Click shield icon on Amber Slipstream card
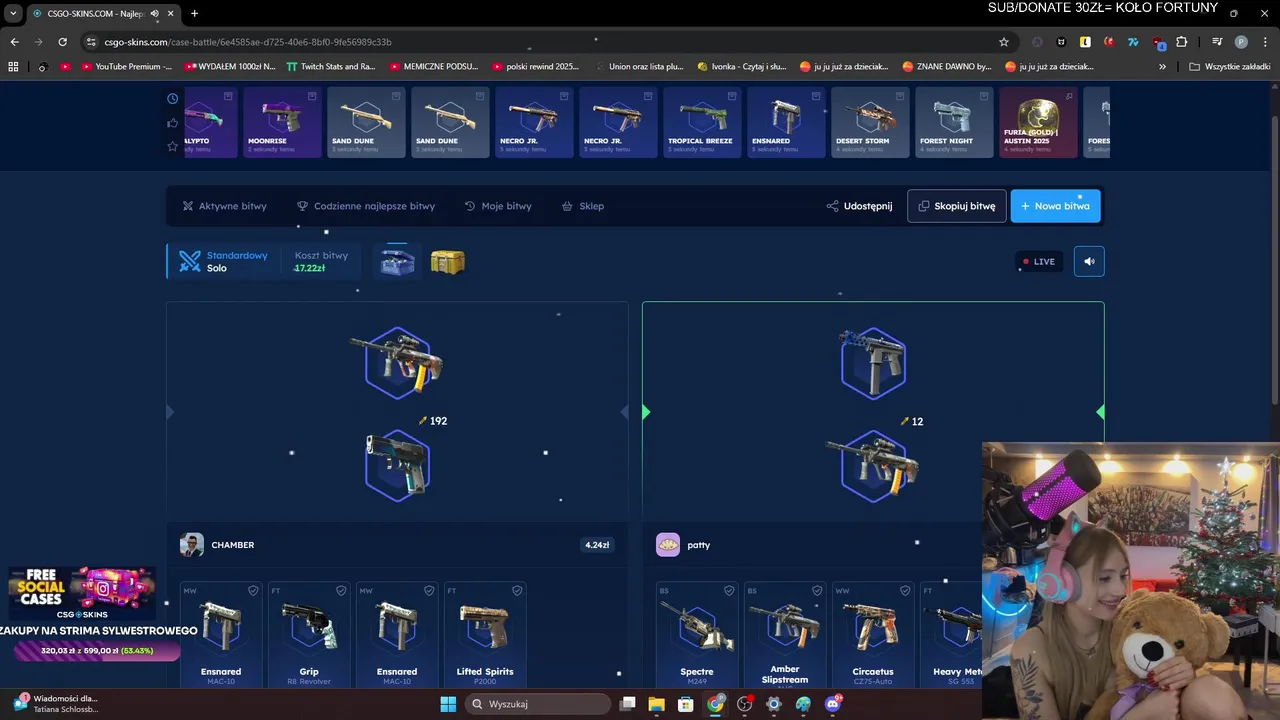 (817, 591)
